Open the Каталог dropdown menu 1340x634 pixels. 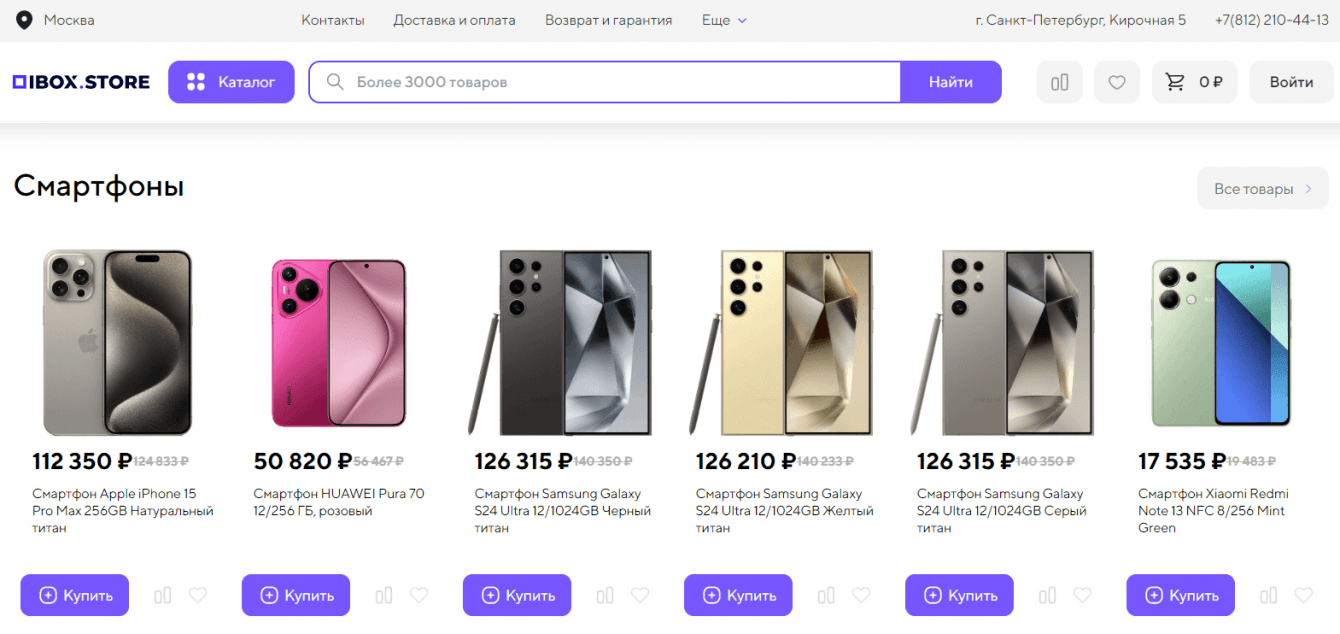(231, 82)
